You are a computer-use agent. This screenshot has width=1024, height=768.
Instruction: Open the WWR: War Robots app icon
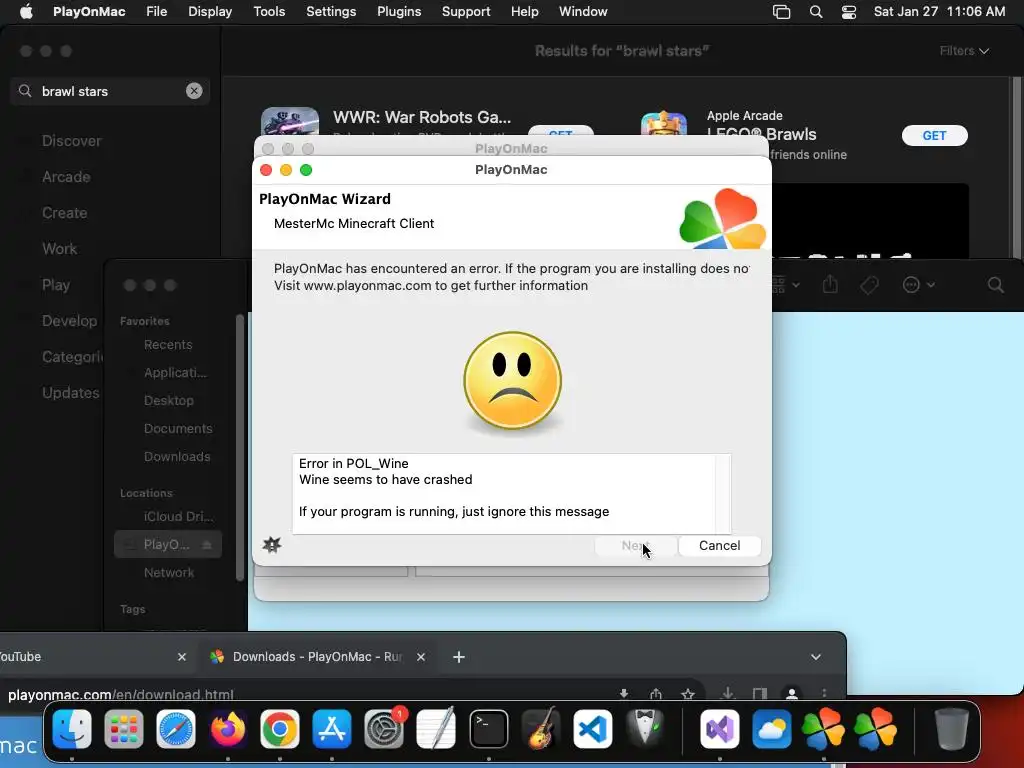[x=290, y=122]
